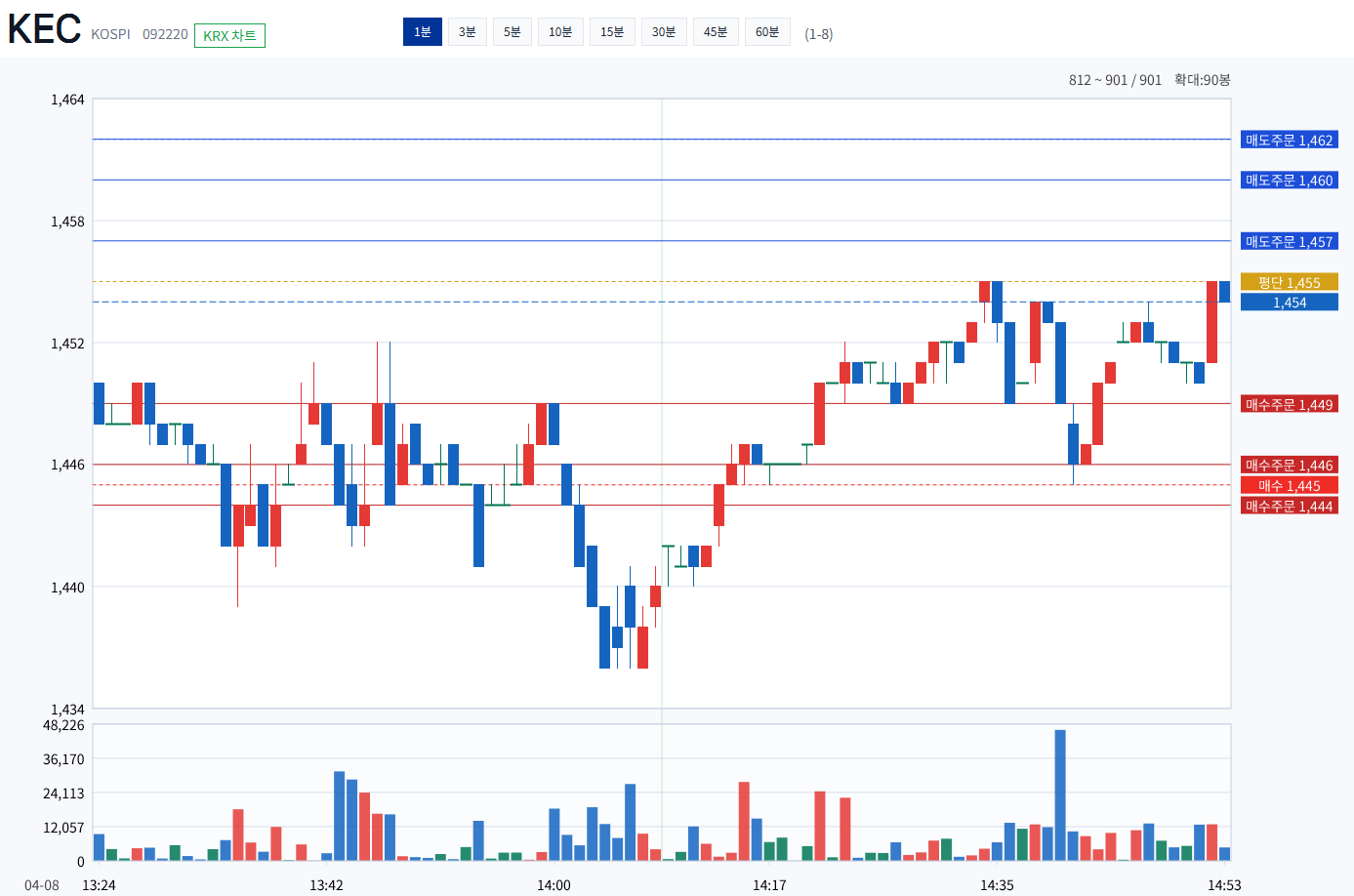Choose the 10분 chart interval
The image size is (1354, 896).
point(560,32)
